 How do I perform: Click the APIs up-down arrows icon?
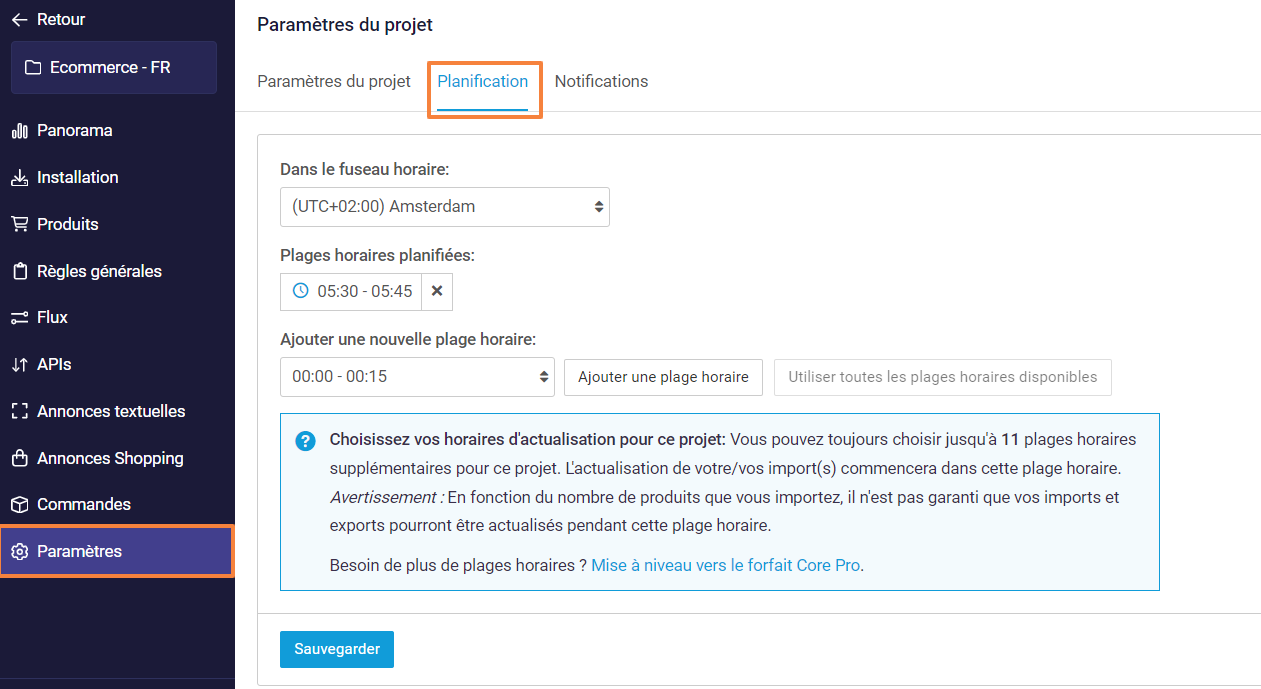click(x=19, y=365)
